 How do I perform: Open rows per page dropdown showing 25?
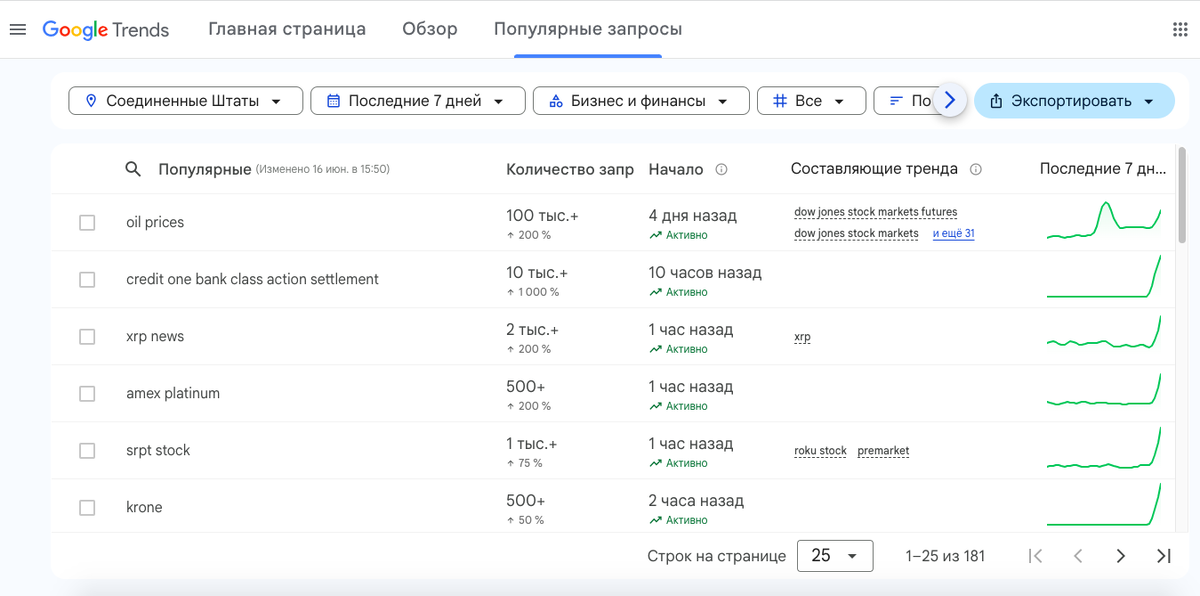point(835,556)
